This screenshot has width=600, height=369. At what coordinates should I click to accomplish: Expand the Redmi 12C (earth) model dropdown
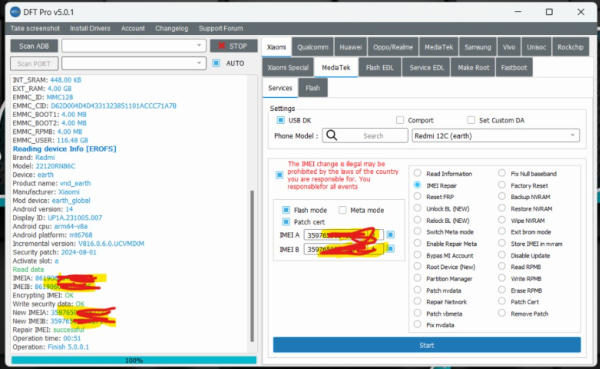[x=496, y=136]
